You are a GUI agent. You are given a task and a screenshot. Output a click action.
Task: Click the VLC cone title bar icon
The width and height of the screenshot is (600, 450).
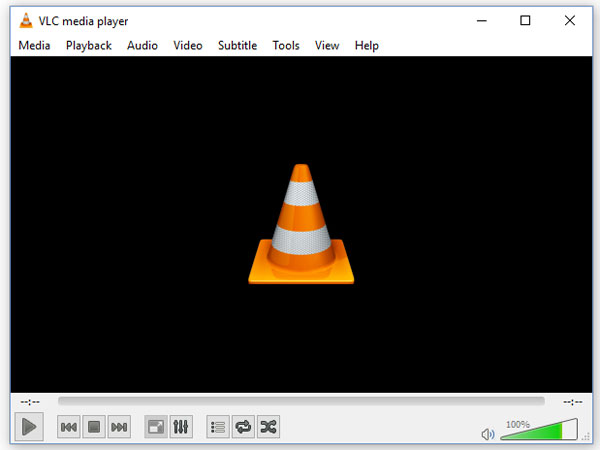pos(26,21)
